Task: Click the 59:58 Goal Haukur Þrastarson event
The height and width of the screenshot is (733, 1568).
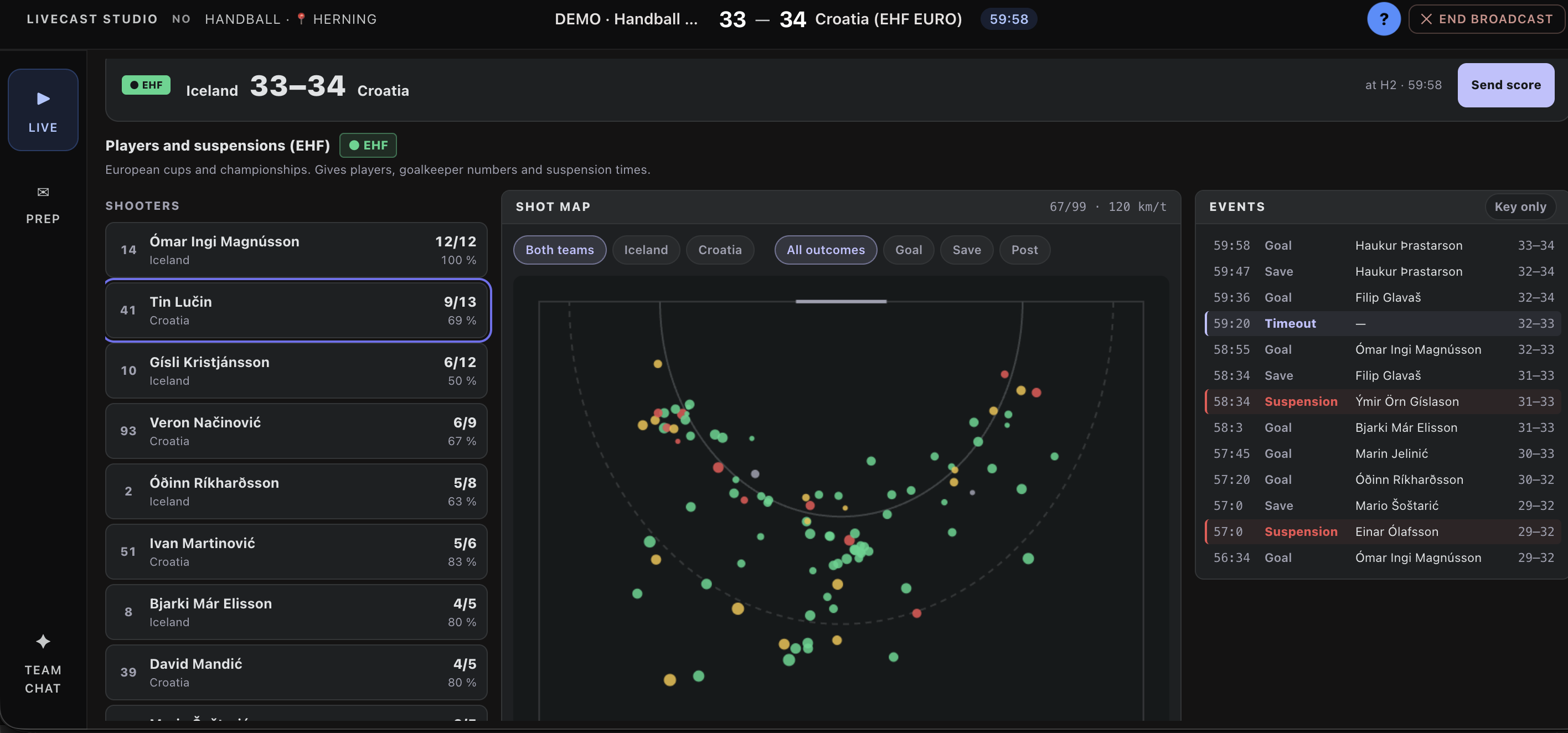Action: (x=1384, y=245)
